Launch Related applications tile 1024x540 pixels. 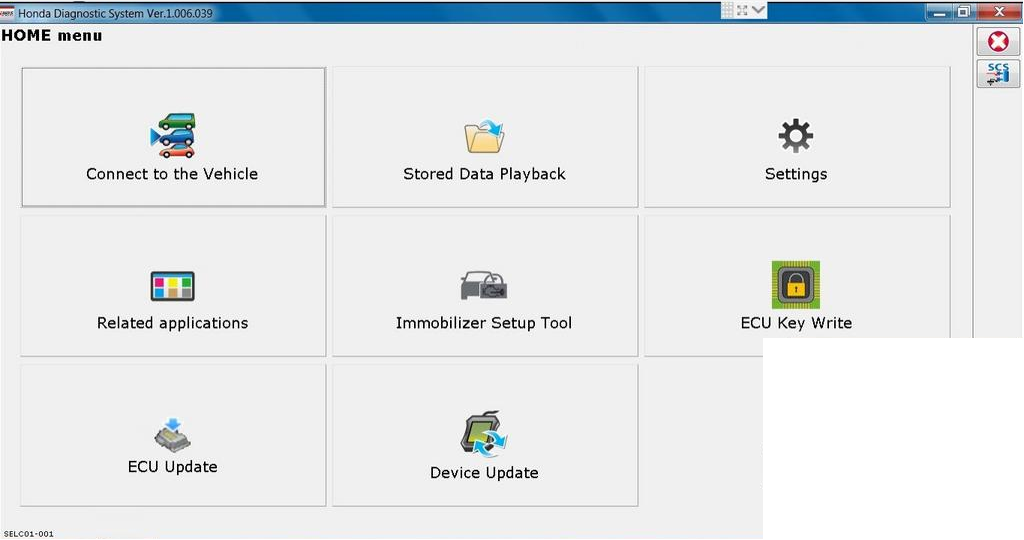(173, 286)
